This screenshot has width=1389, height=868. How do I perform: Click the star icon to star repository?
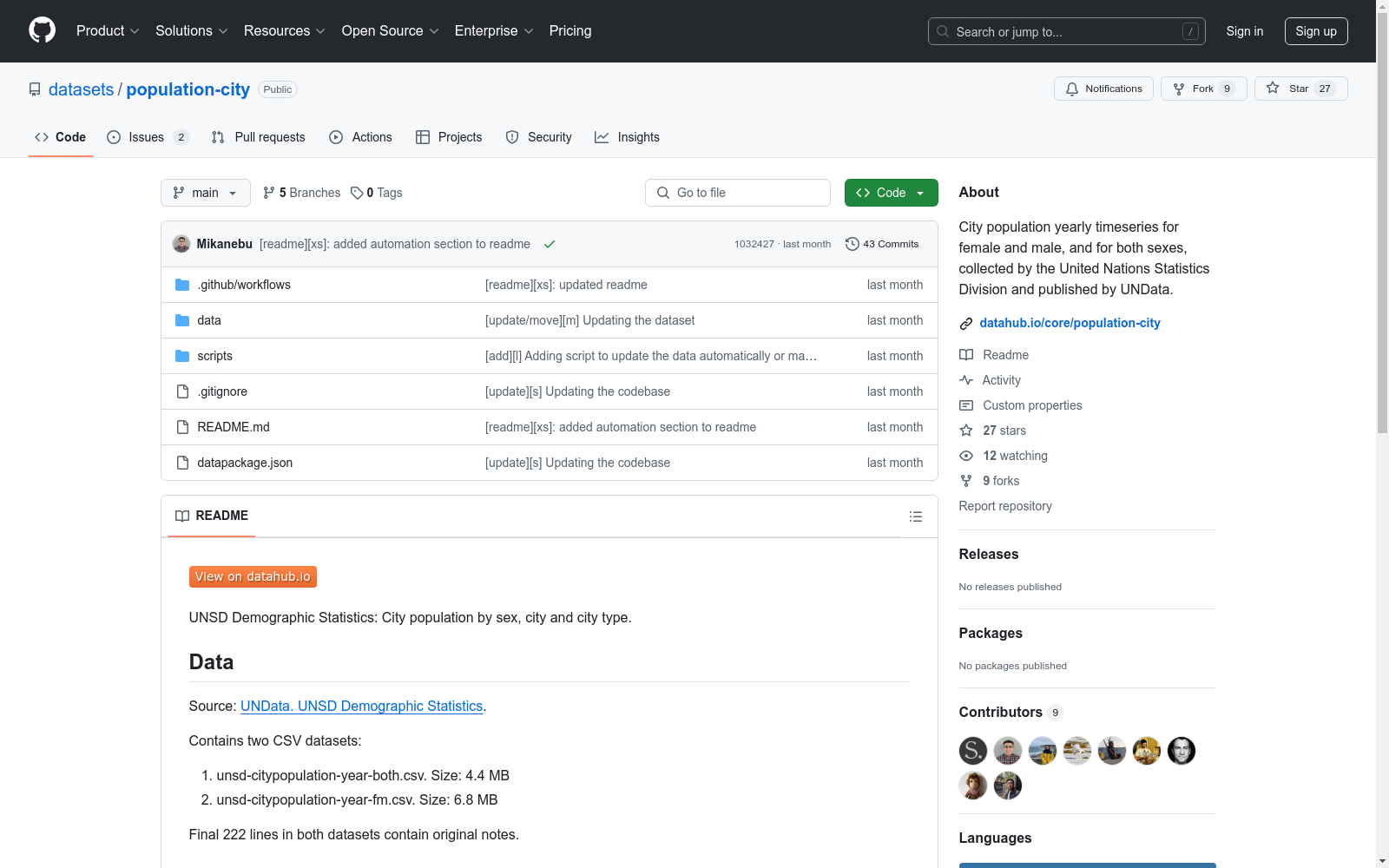pos(1273,89)
